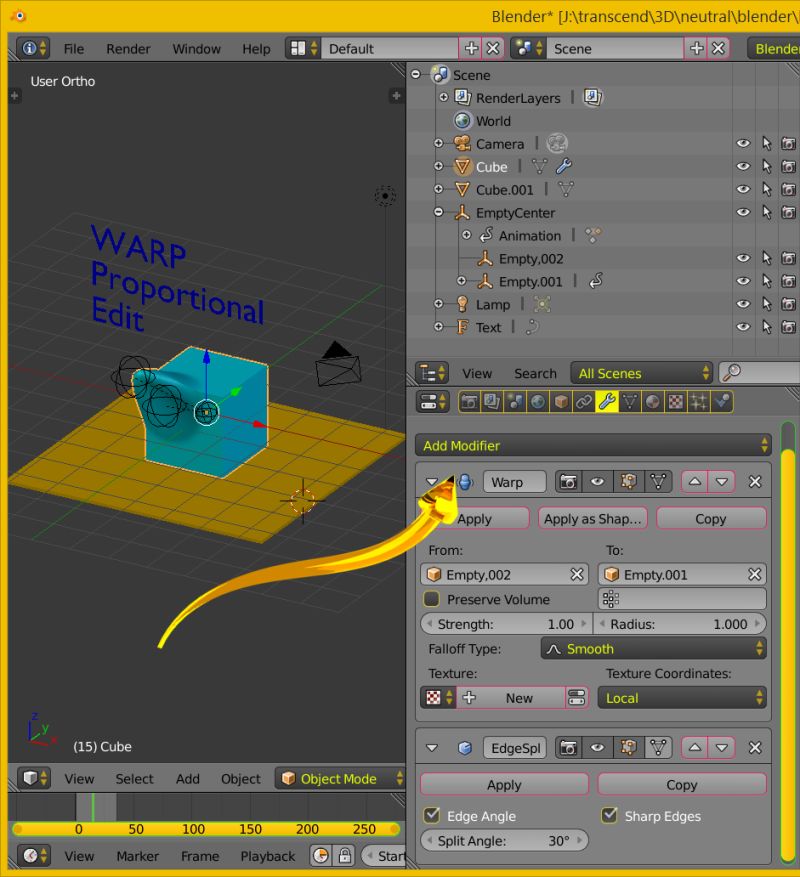Hide the Cube.001 object in the outliner
This screenshot has height=877, width=800.
(x=744, y=189)
